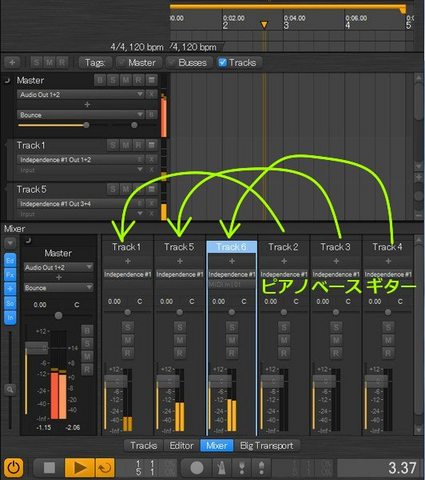Click Master pan slider knob in track header

pyautogui.click(x=134, y=125)
